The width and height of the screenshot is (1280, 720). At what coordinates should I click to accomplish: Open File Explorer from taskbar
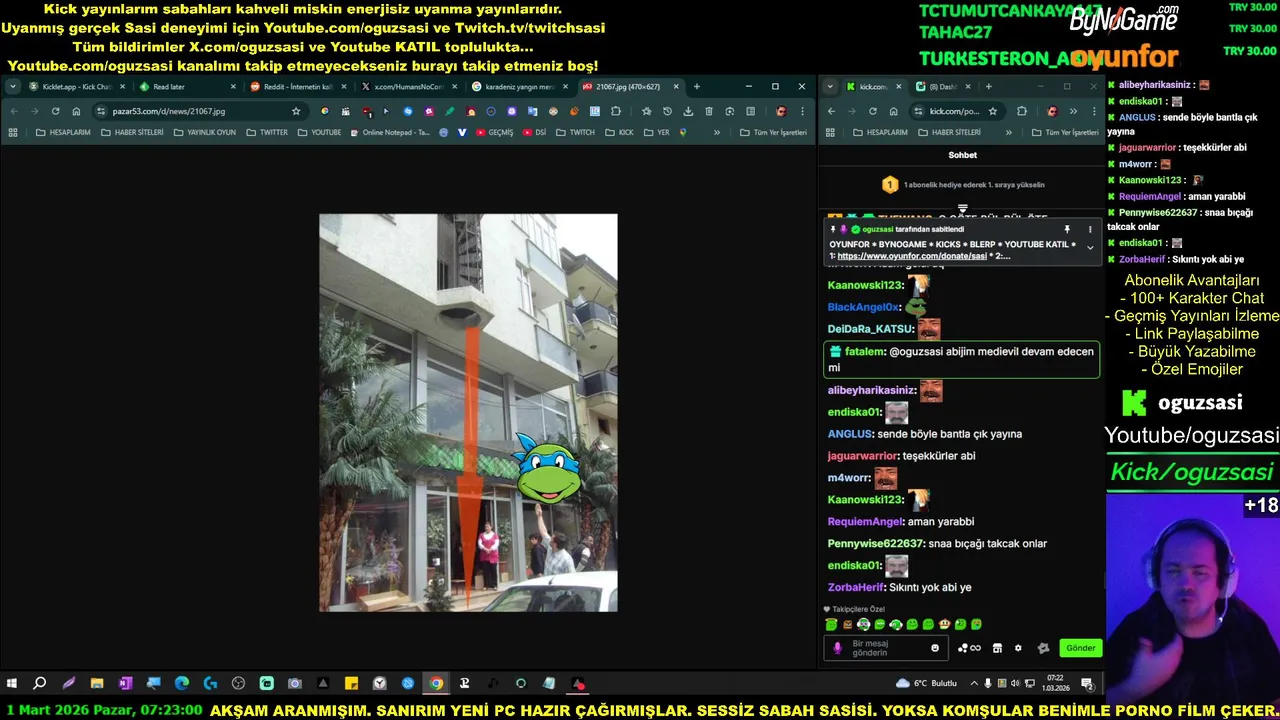[x=97, y=684]
